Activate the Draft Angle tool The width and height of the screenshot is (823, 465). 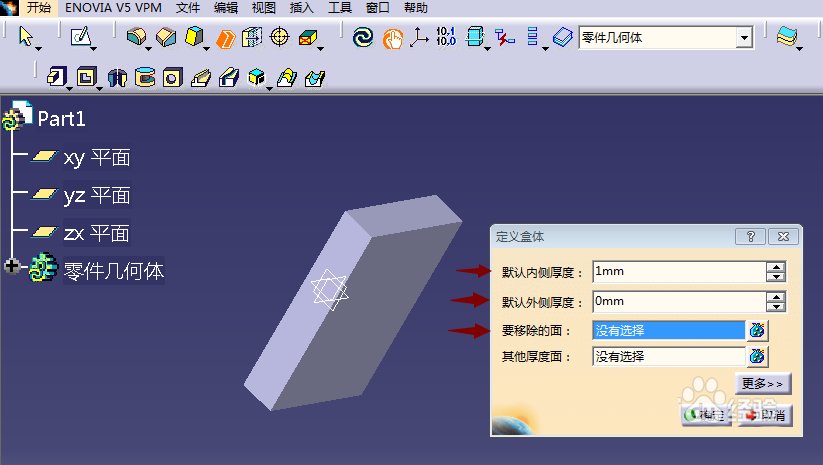194,37
